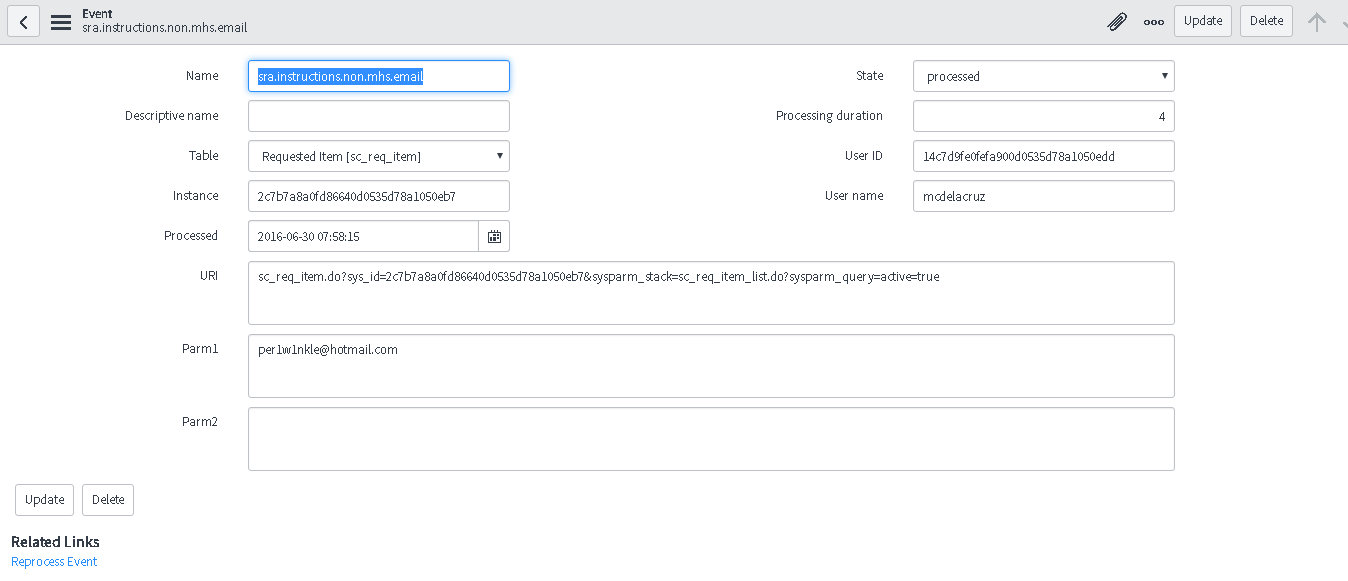Viewport: 1348px width, 581px height.
Task: Click the URI field label
Action: (x=209, y=276)
